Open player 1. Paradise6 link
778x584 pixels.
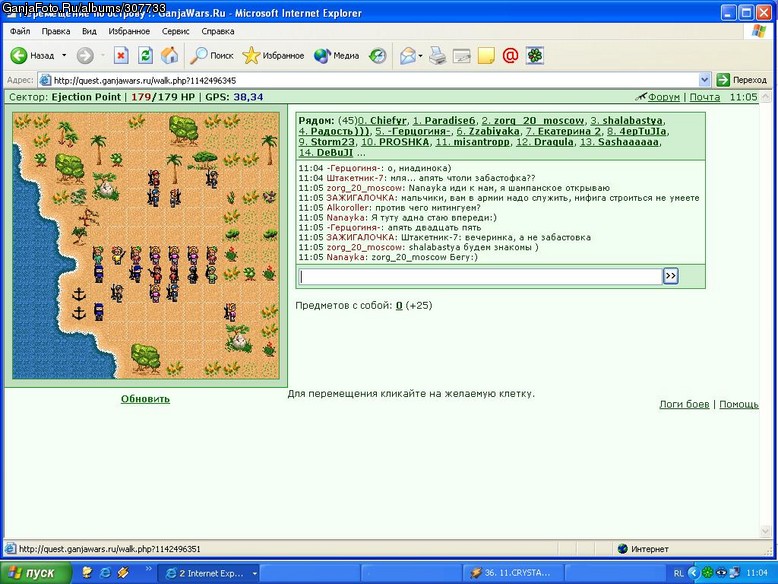point(444,121)
